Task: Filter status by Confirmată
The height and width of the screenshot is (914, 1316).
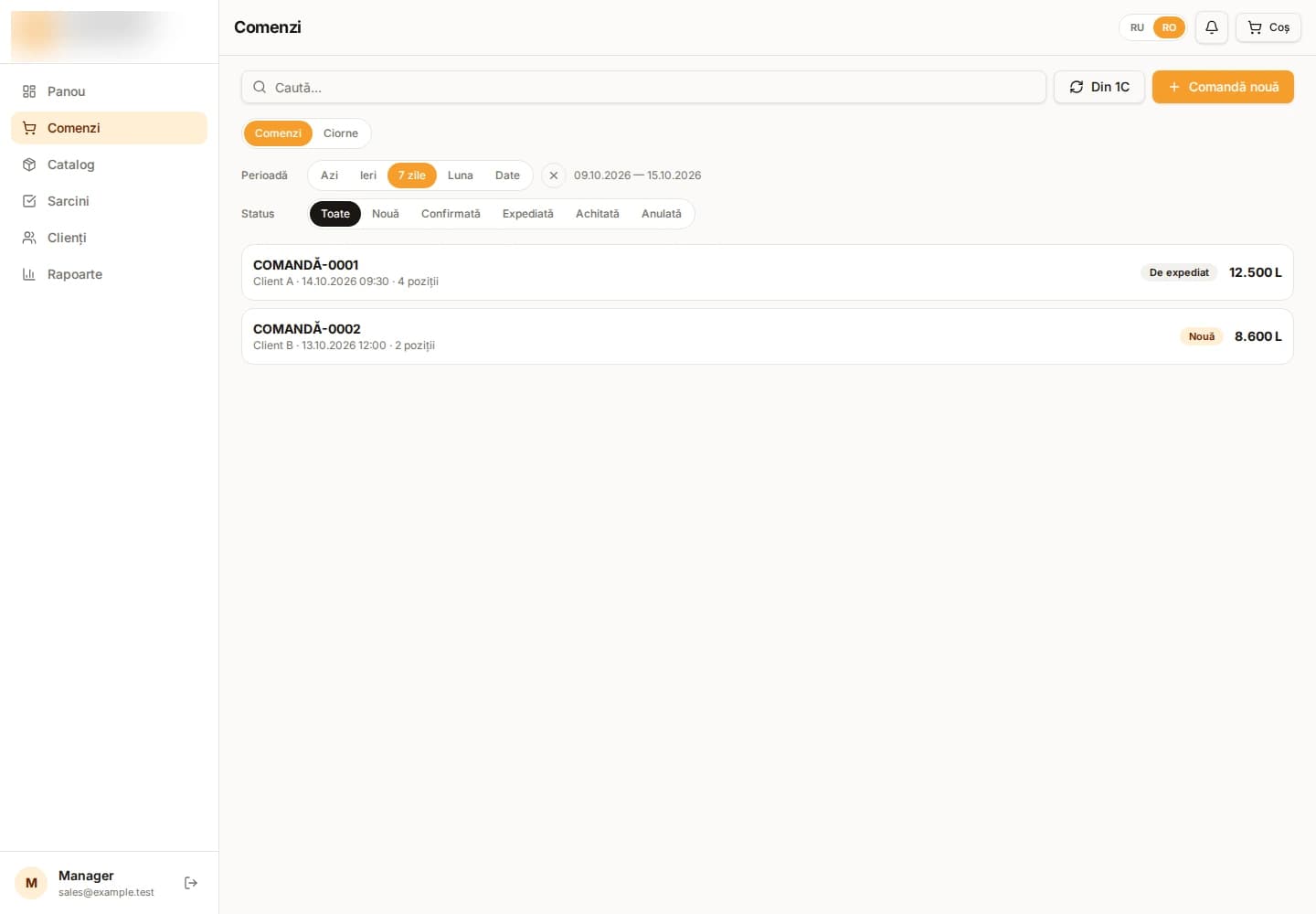Action: [x=451, y=214]
